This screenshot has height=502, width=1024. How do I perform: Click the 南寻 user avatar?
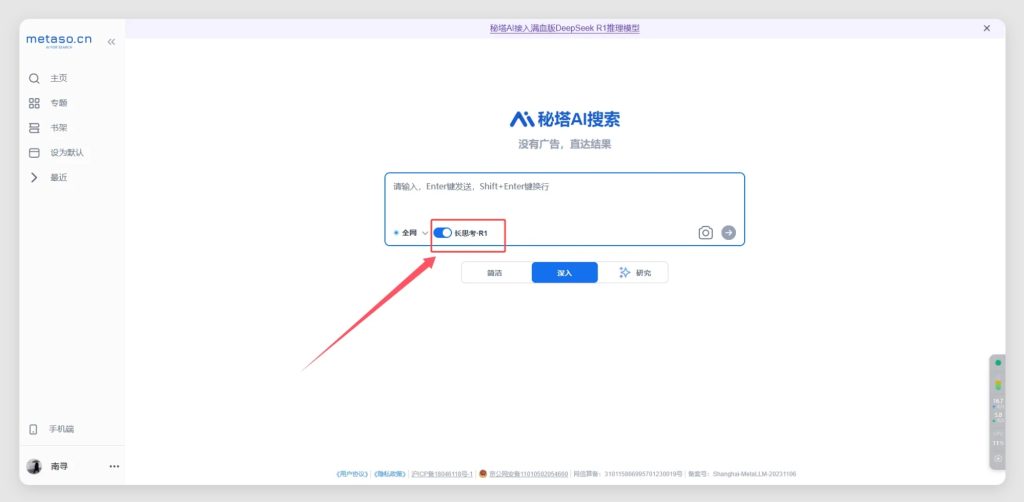(34, 466)
